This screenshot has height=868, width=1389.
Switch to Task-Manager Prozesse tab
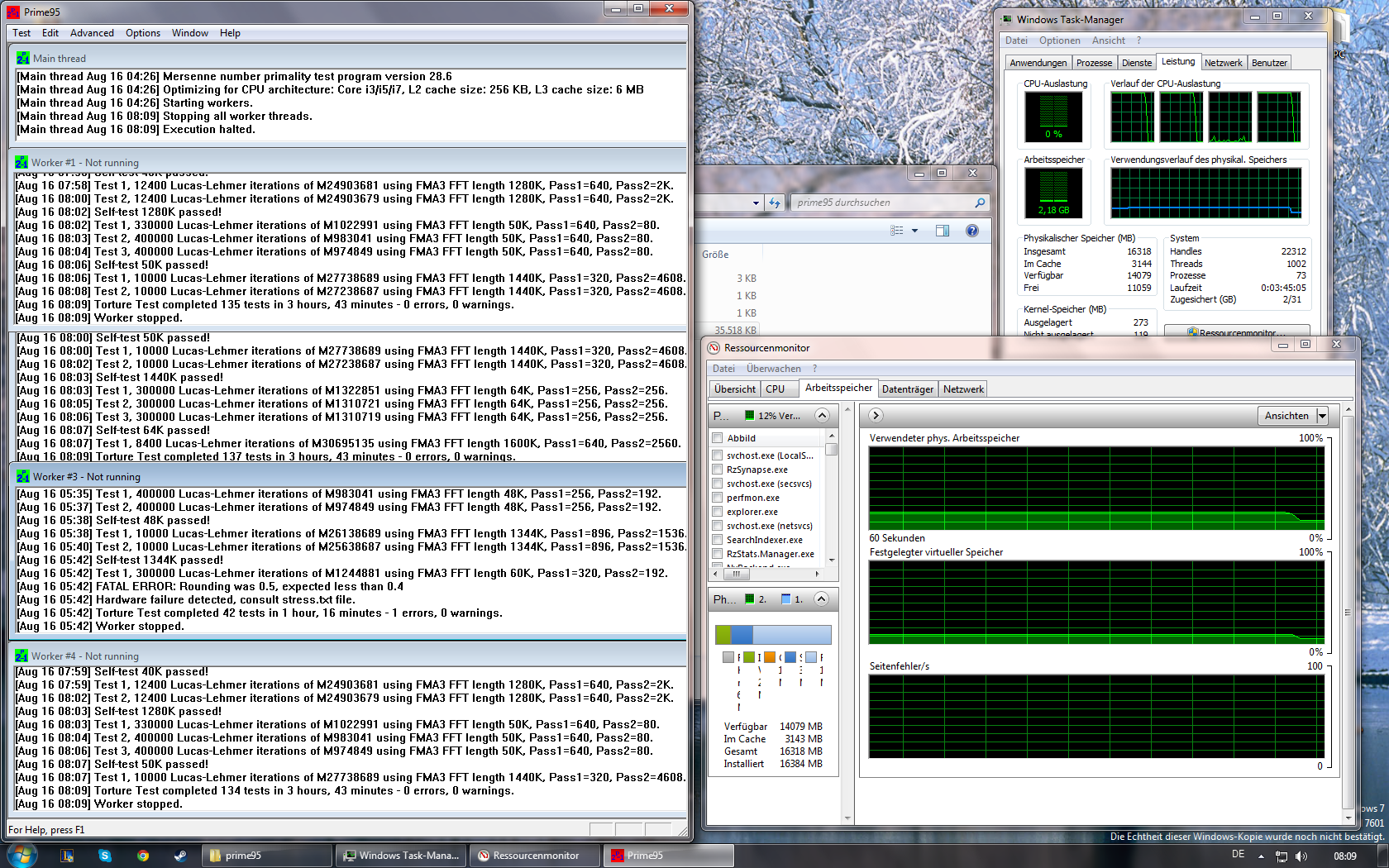(x=1095, y=63)
